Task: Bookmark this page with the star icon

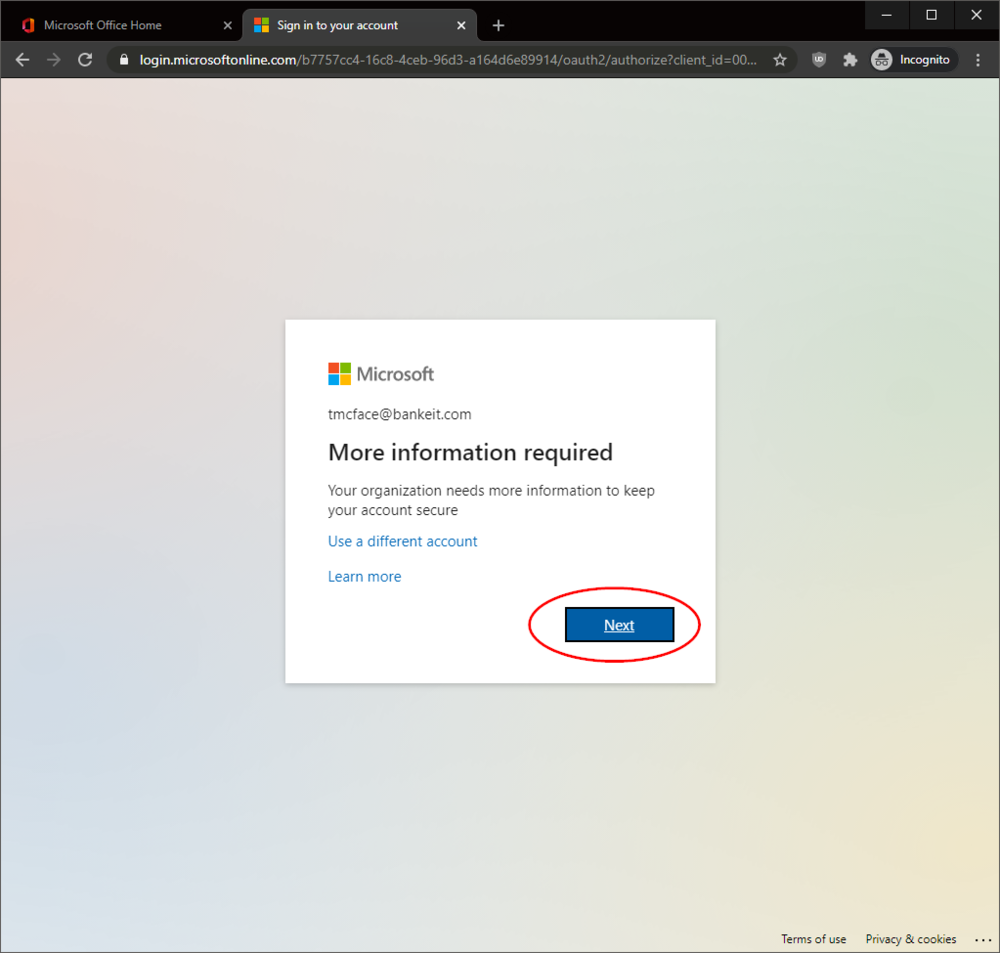Action: 779,60
